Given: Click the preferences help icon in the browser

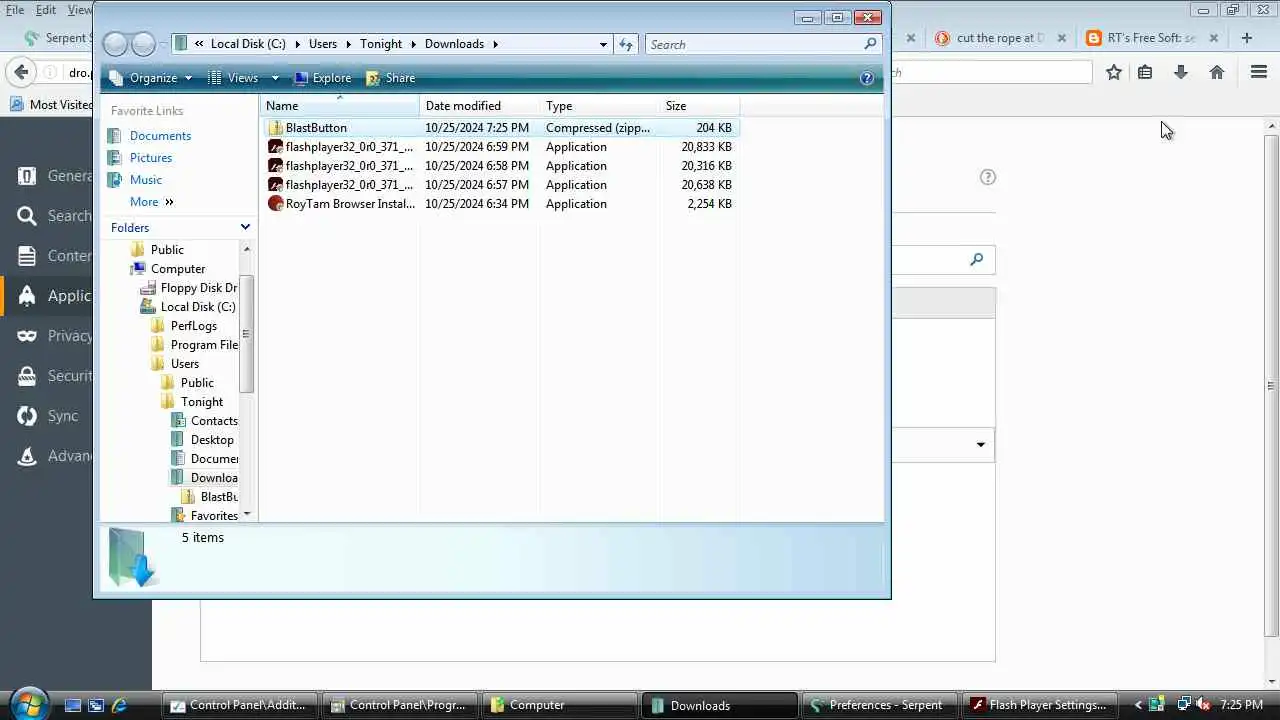Looking at the screenshot, I should coord(988,177).
